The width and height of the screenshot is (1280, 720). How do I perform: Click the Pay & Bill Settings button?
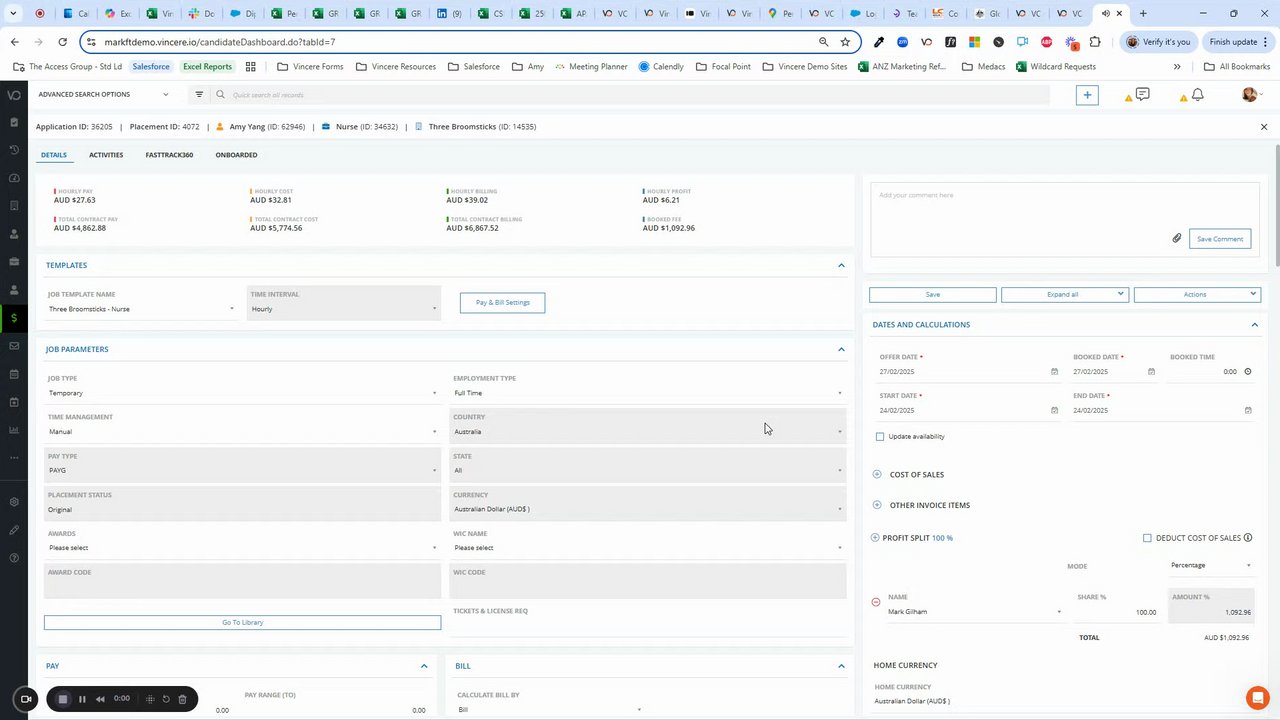(x=502, y=302)
